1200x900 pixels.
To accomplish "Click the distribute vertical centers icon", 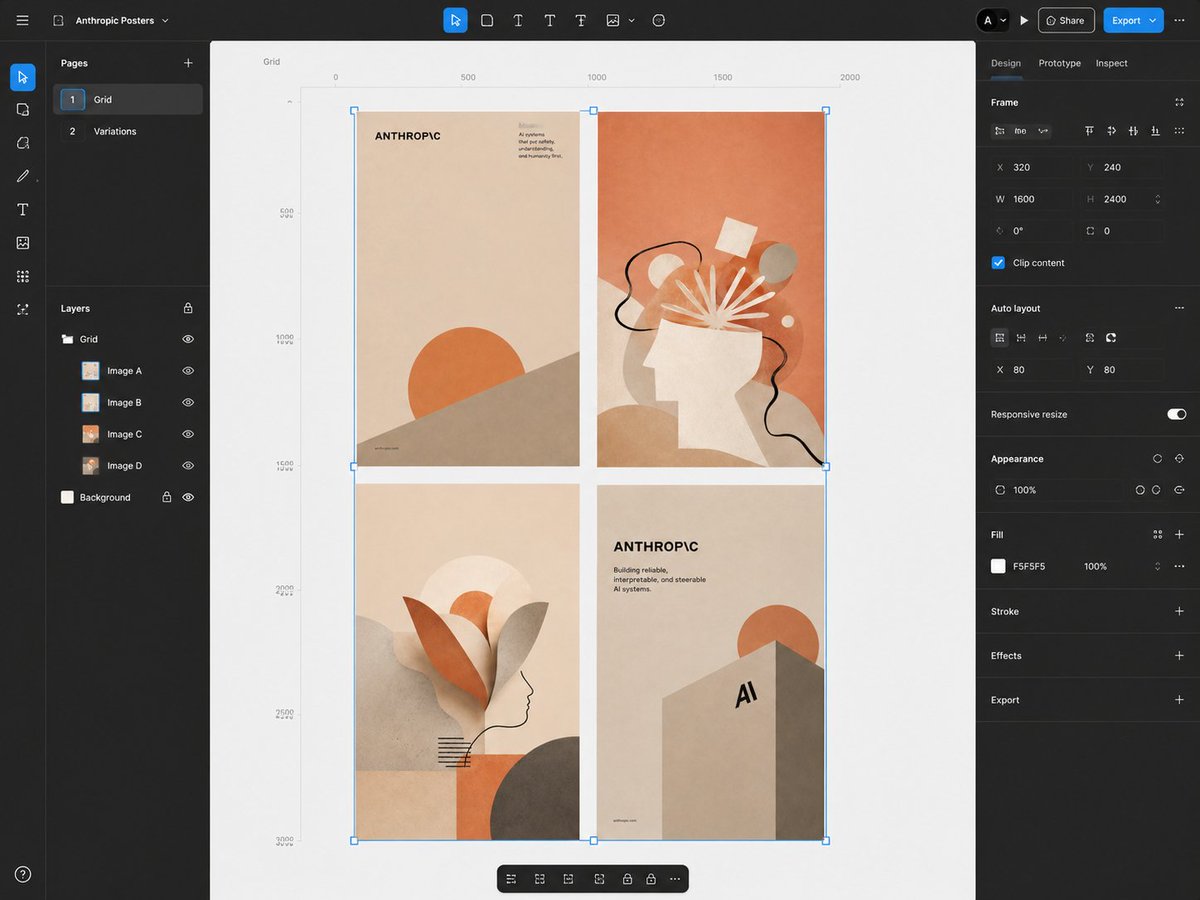I will 1133,131.
